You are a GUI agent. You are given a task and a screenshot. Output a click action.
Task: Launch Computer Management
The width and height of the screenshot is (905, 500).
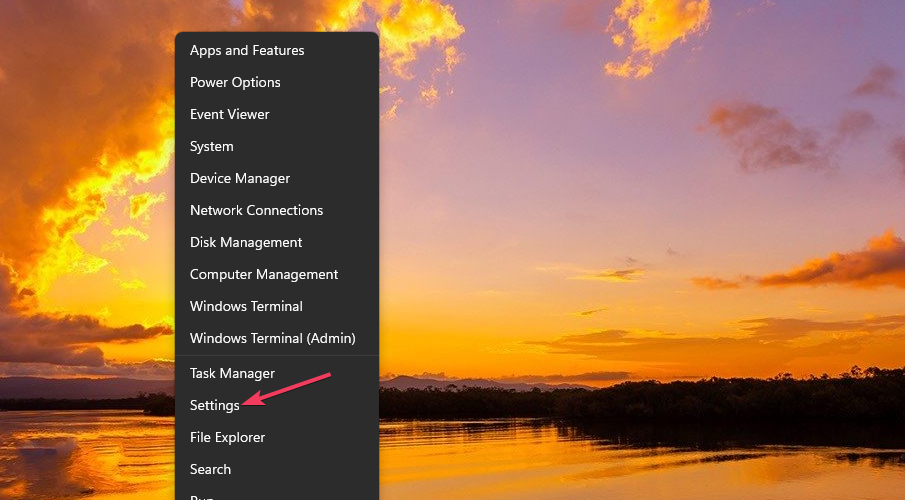(264, 274)
